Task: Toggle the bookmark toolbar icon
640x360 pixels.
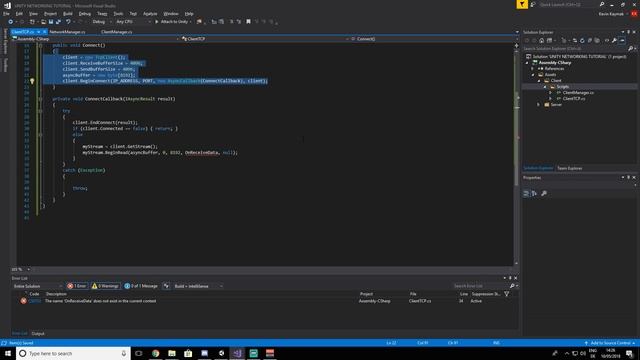Action: 248,22
